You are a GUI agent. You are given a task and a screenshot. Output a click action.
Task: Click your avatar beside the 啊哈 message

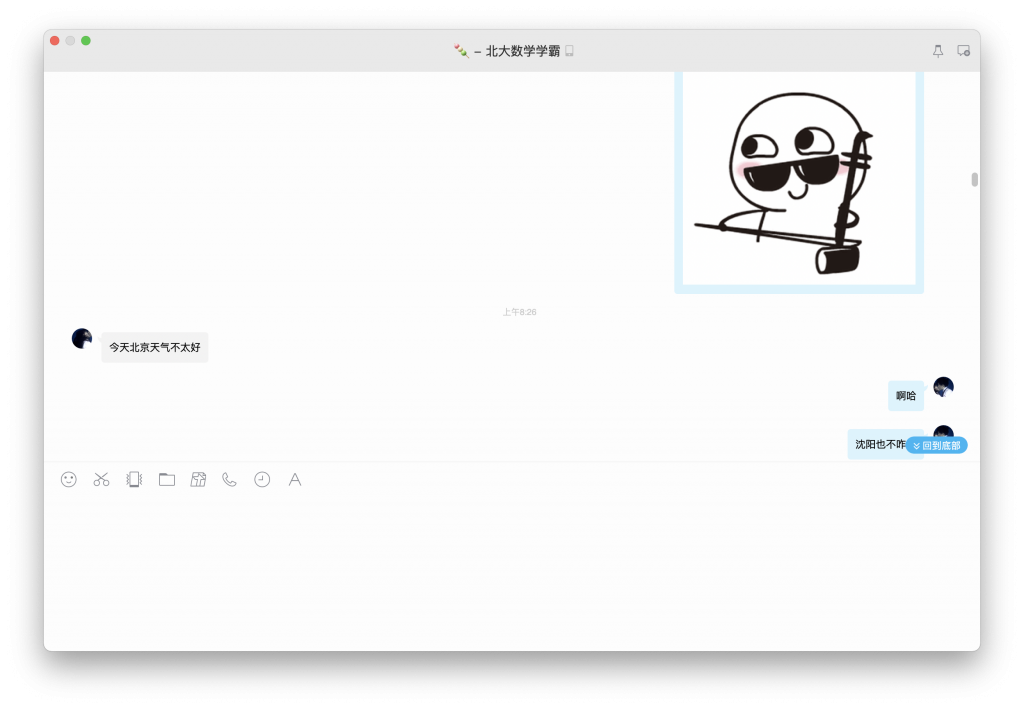[x=943, y=387]
